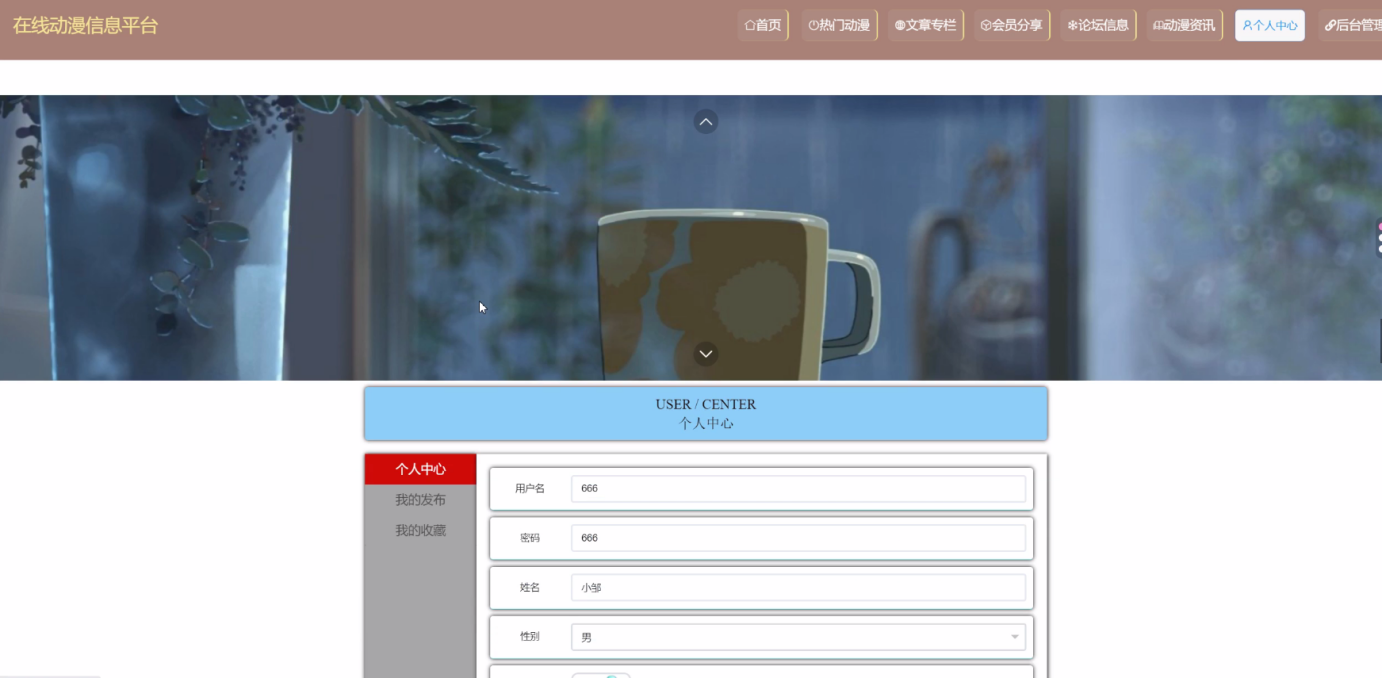Open the 热门动漫 nav item
This screenshot has width=1382, height=678.
point(839,25)
